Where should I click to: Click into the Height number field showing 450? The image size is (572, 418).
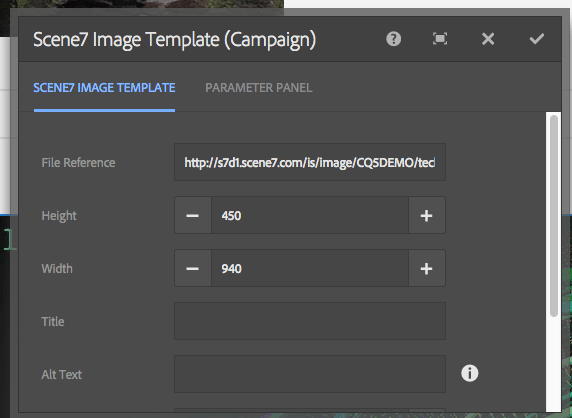[x=310, y=216]
